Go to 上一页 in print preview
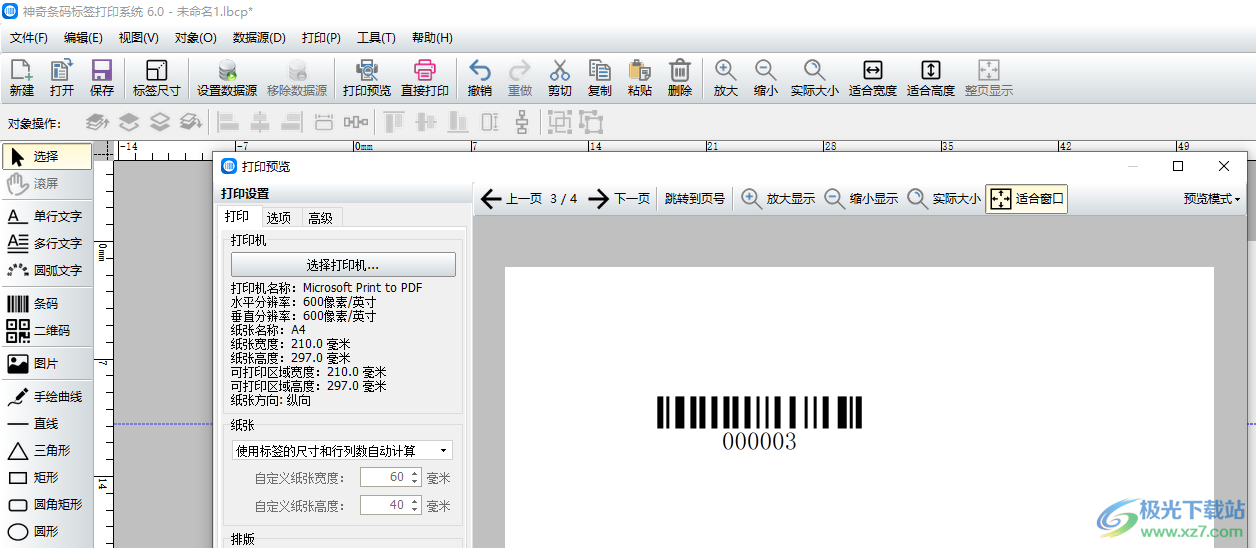The image size is (1256, 548). click(511, 199)
